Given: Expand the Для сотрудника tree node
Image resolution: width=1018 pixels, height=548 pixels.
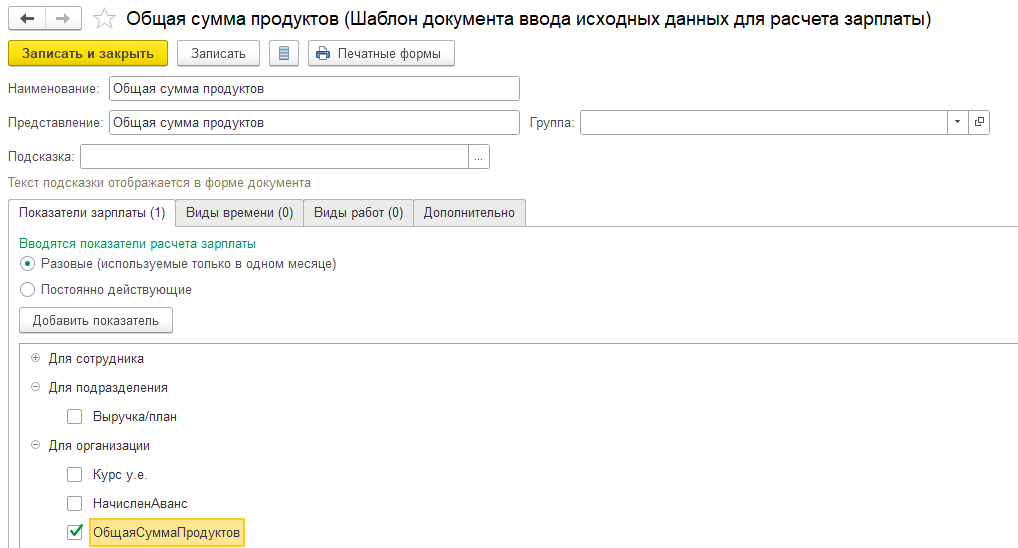Looking at the screenshot, I should [36, 358].
